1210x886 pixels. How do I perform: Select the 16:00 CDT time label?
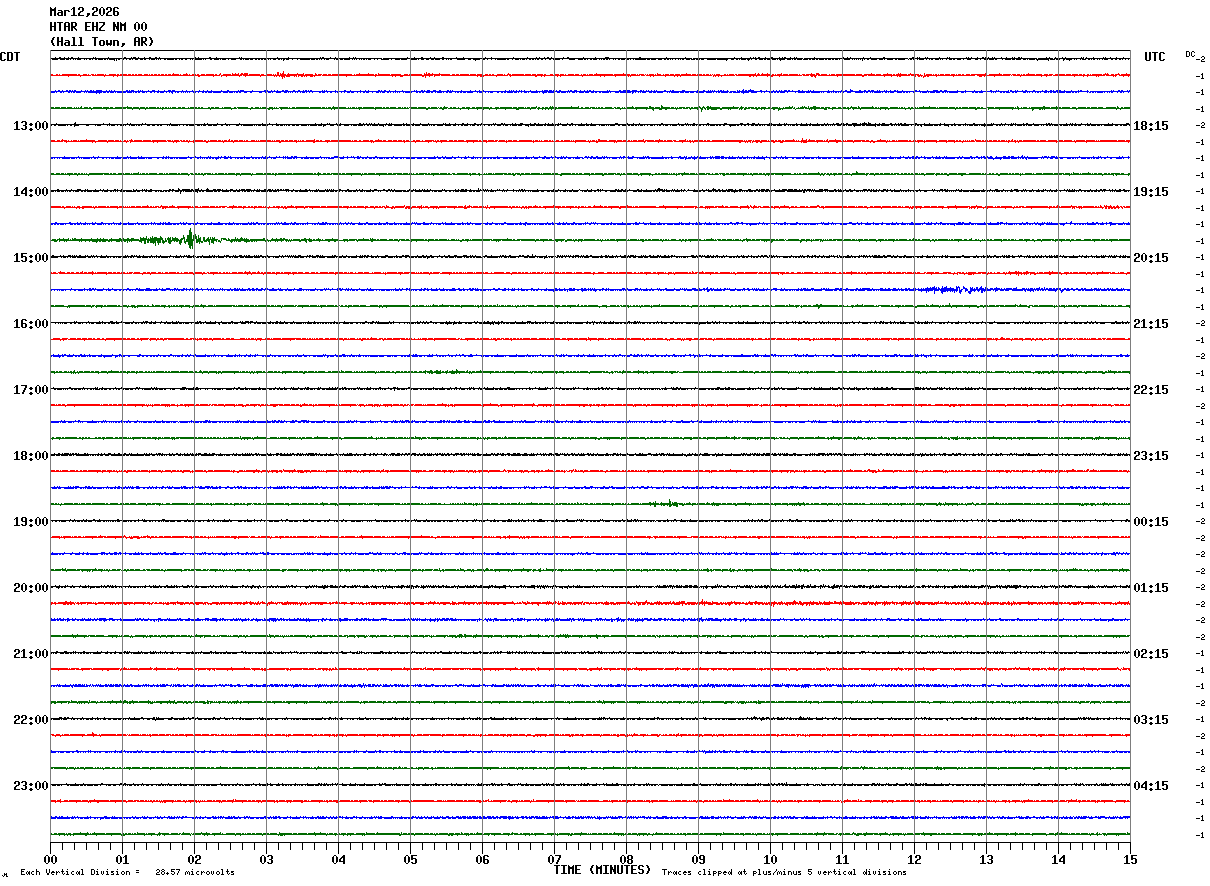tap(30, 324)
